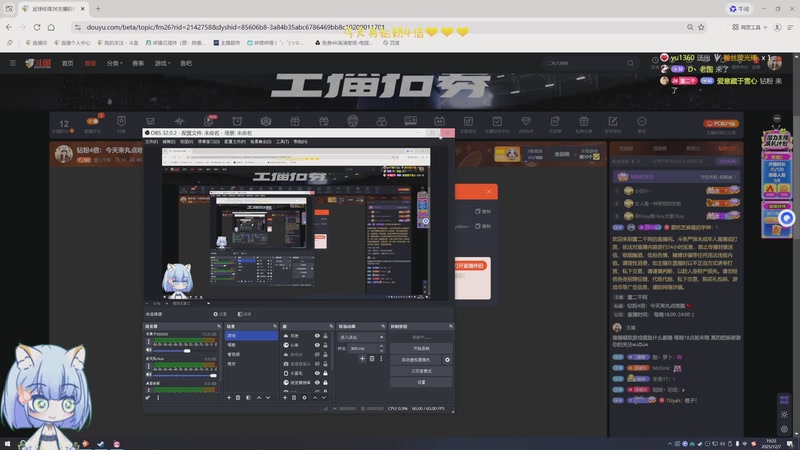Show the hidden third source via eye icon
This screenshot has width=800, height=450.
point(317,355)
